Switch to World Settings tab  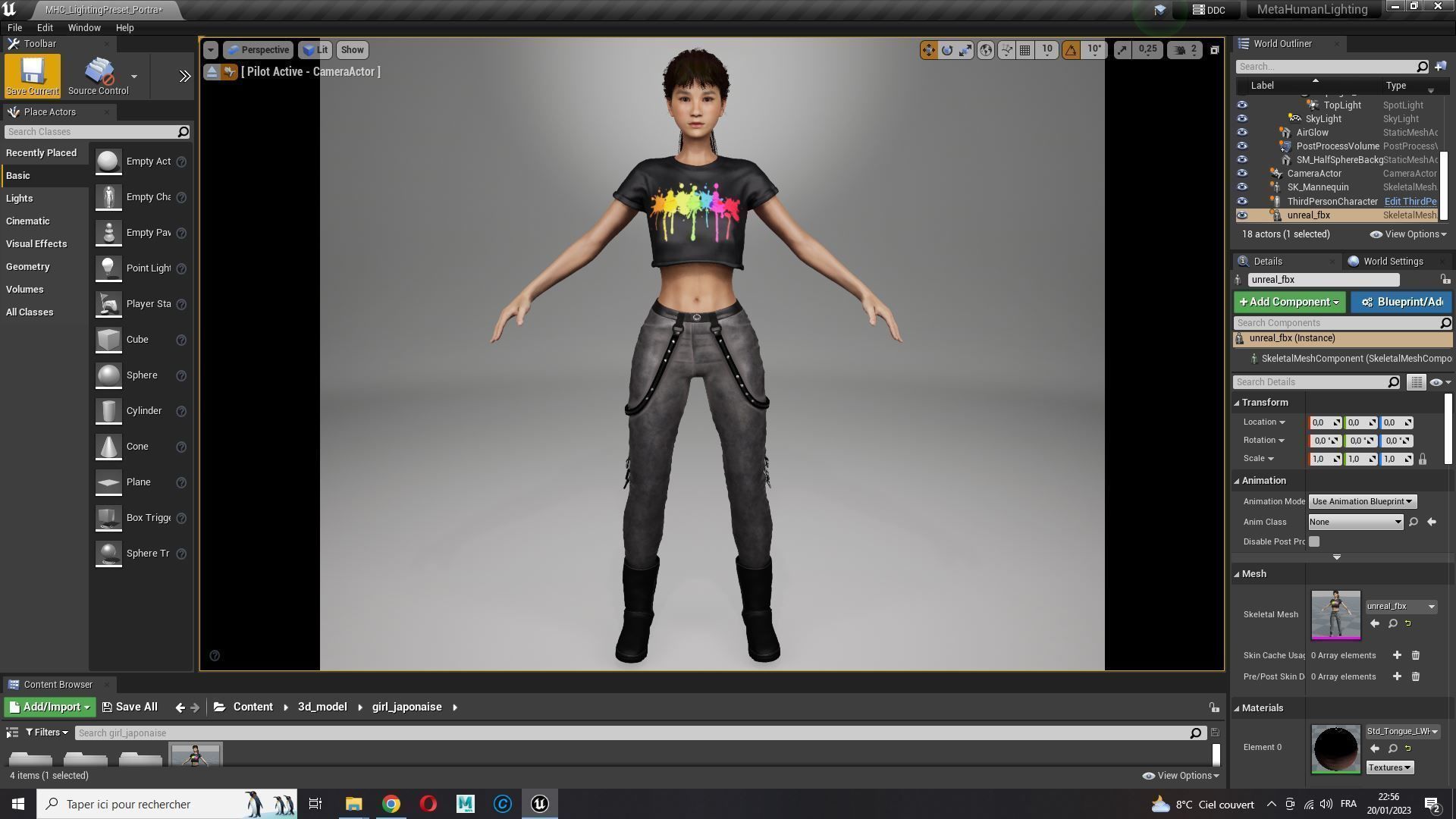click(x=1392, y=262)
